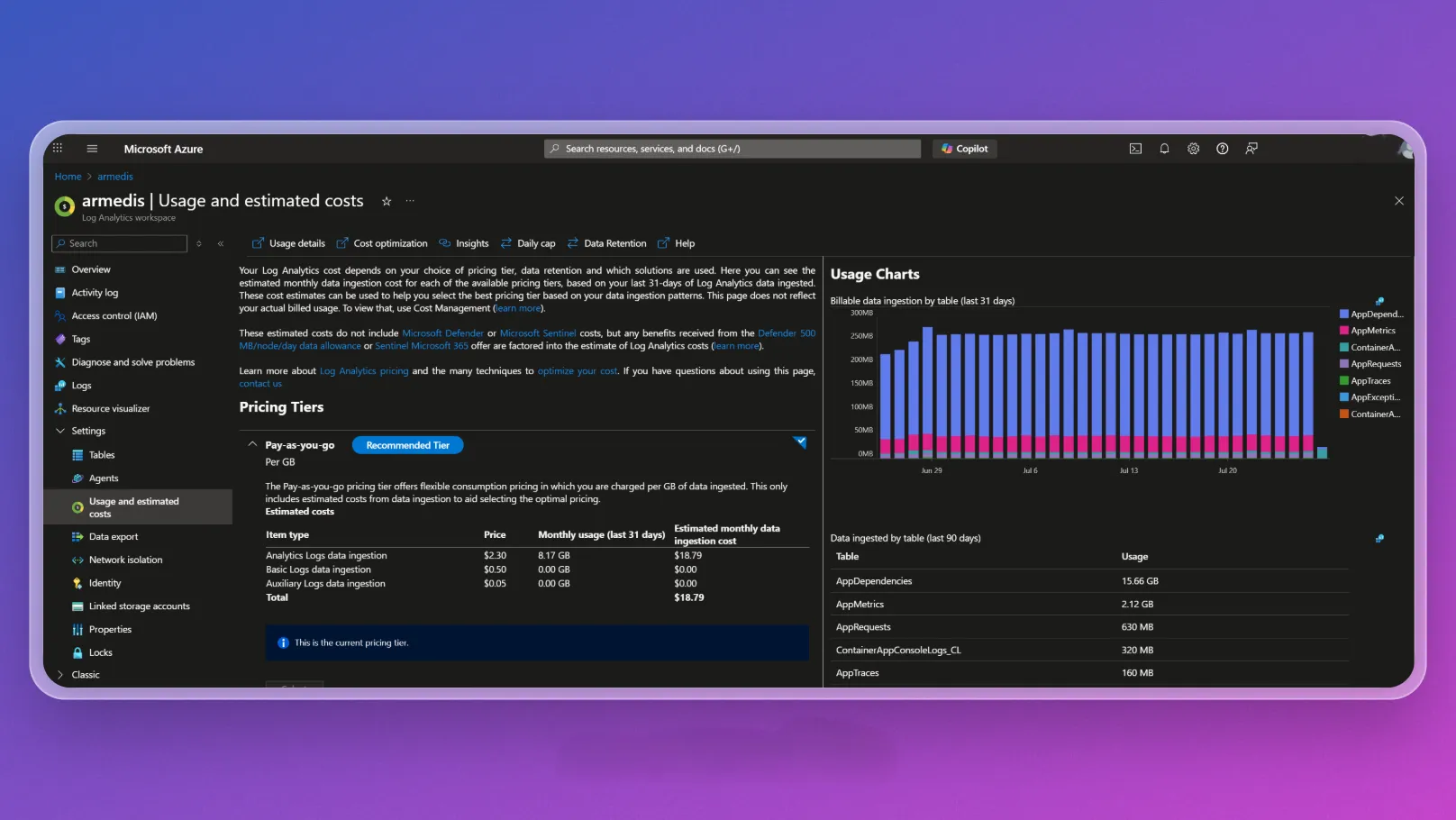
Task: Open Help toolbar item
Action: [x=677, y=243]
